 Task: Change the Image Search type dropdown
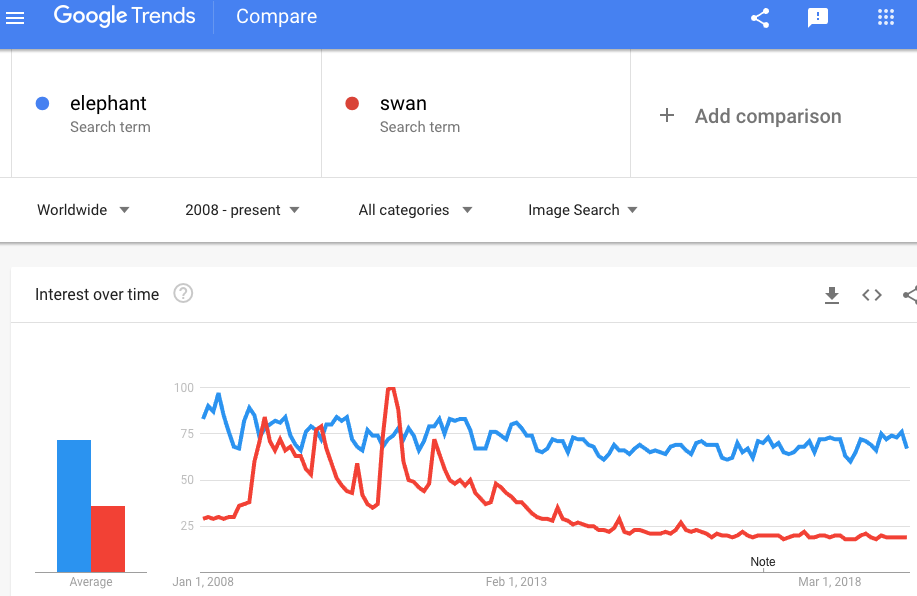click(582, 210)
